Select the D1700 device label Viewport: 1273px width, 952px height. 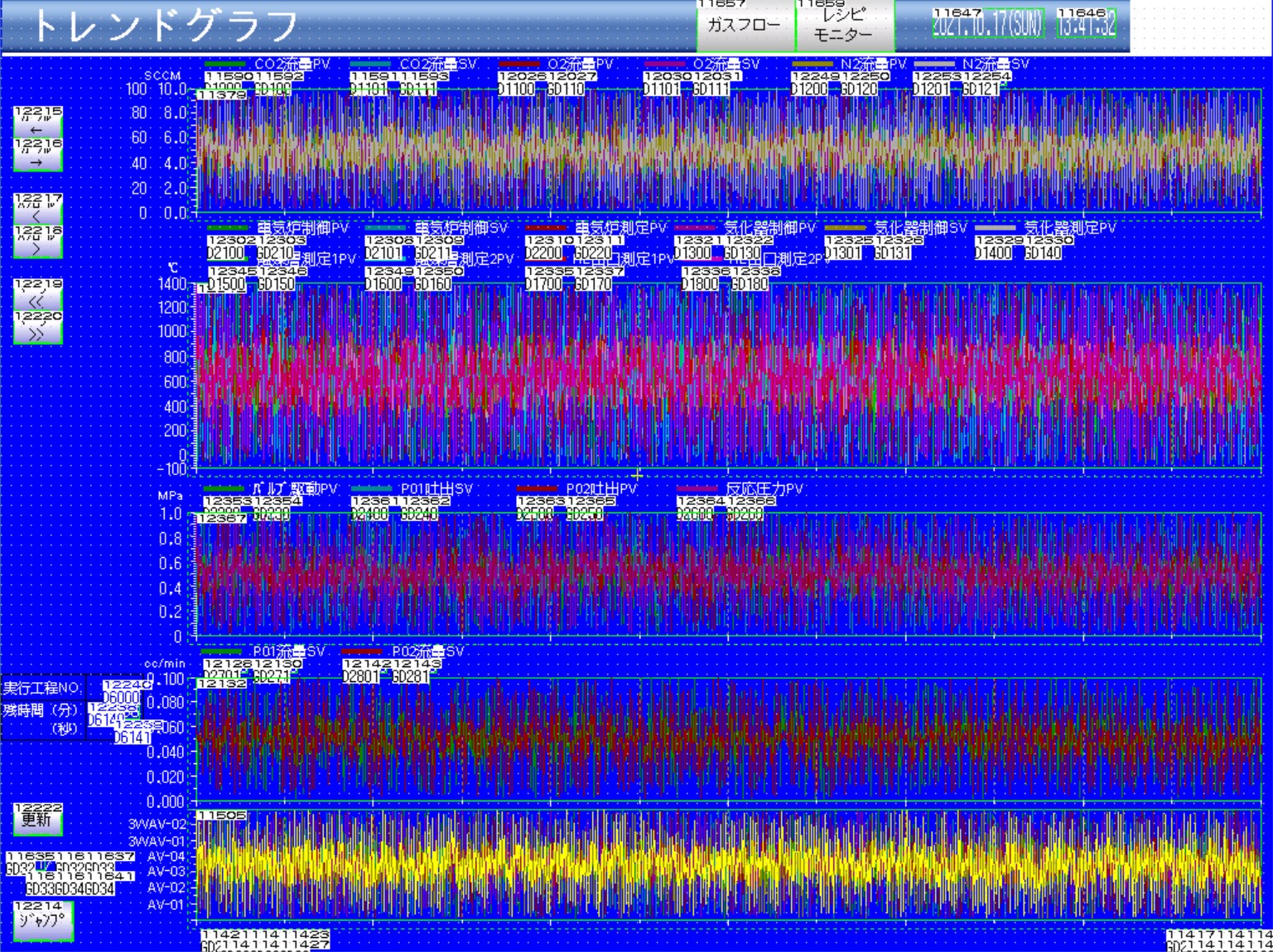coord(543,284)
